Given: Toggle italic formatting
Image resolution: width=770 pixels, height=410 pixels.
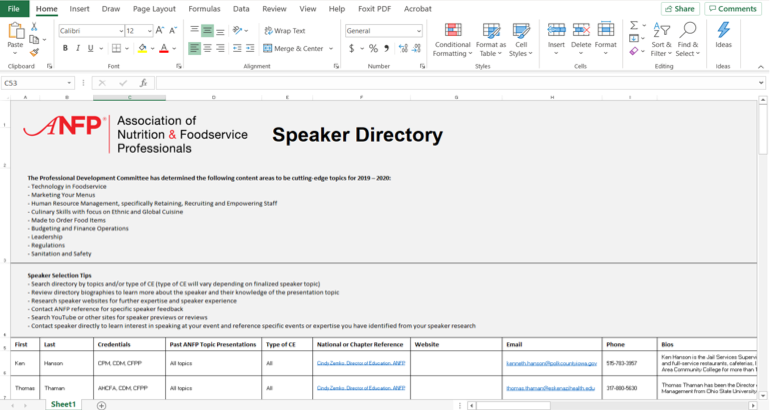Looking at the screenshot, I should click(76, 48).
